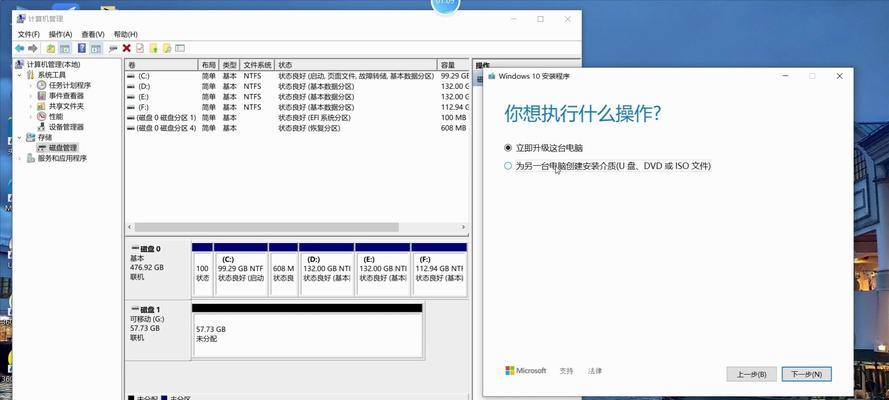
Task: Select the (E:) 132.00 GB partition block
Action: coord(382,270)
